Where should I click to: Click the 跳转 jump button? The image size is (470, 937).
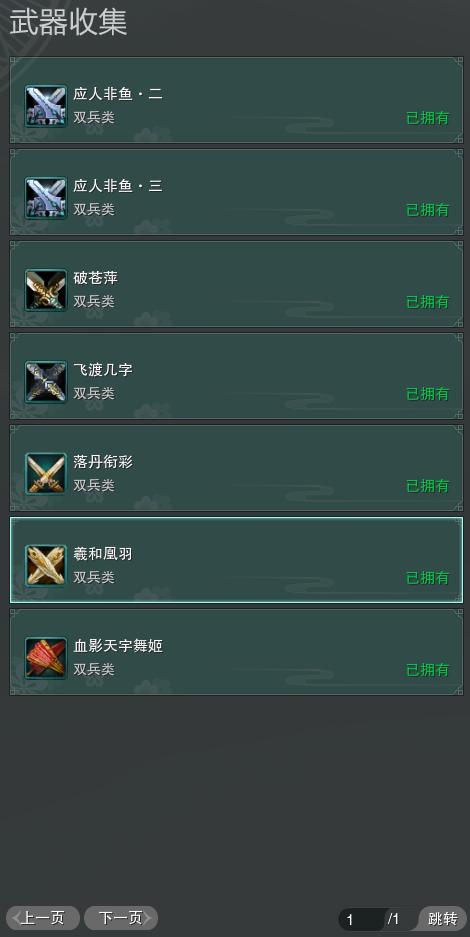[443, 918]
